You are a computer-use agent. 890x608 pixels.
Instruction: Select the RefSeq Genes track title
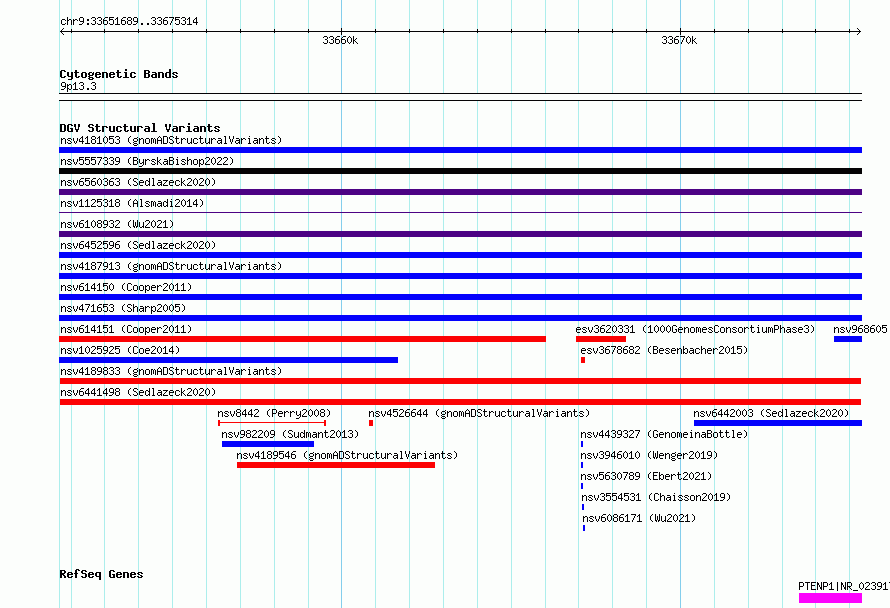pos(101,574)
